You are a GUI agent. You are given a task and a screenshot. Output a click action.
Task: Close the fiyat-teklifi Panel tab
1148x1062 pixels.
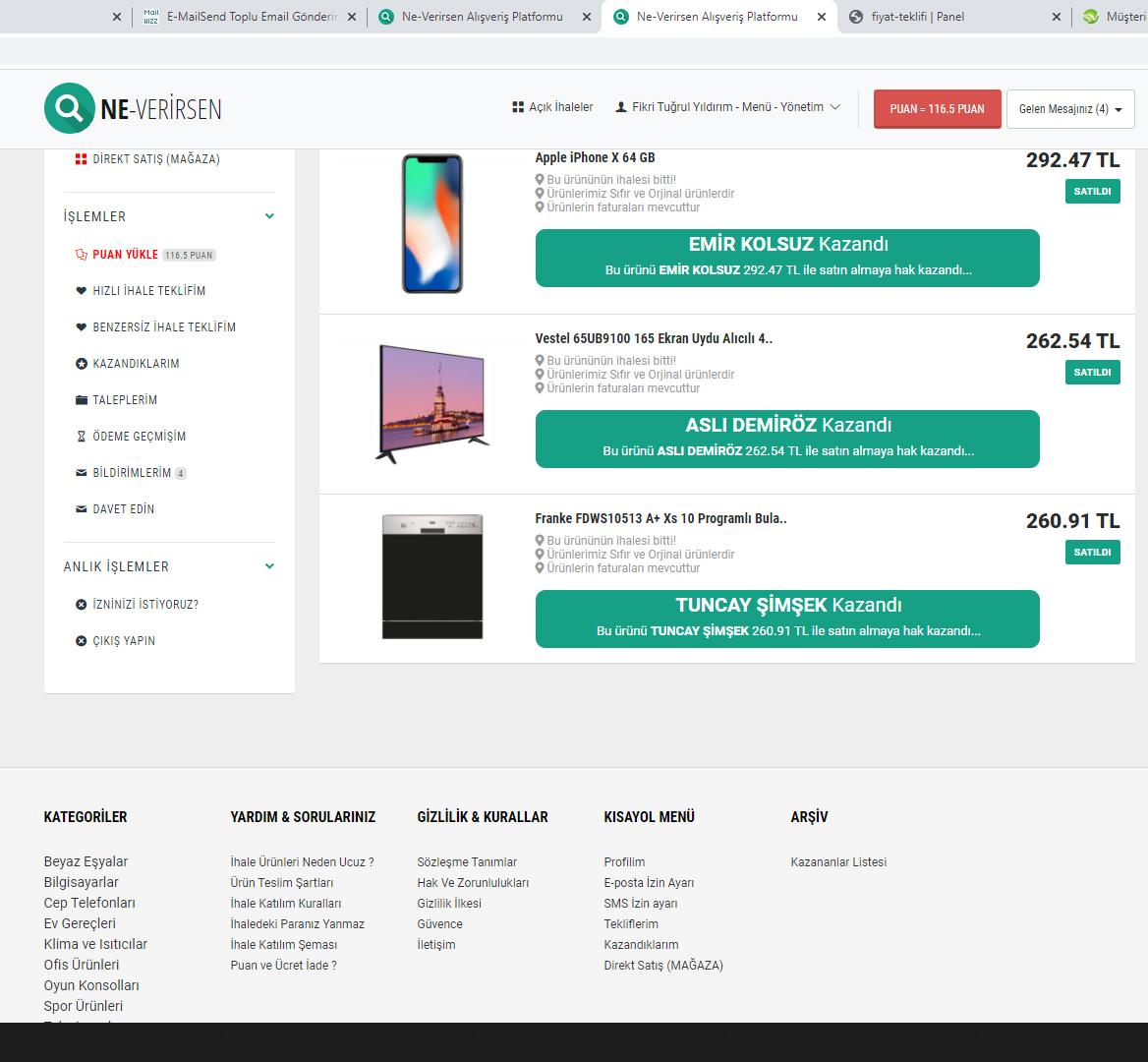pyautogui.click(x=1057, y=17)
